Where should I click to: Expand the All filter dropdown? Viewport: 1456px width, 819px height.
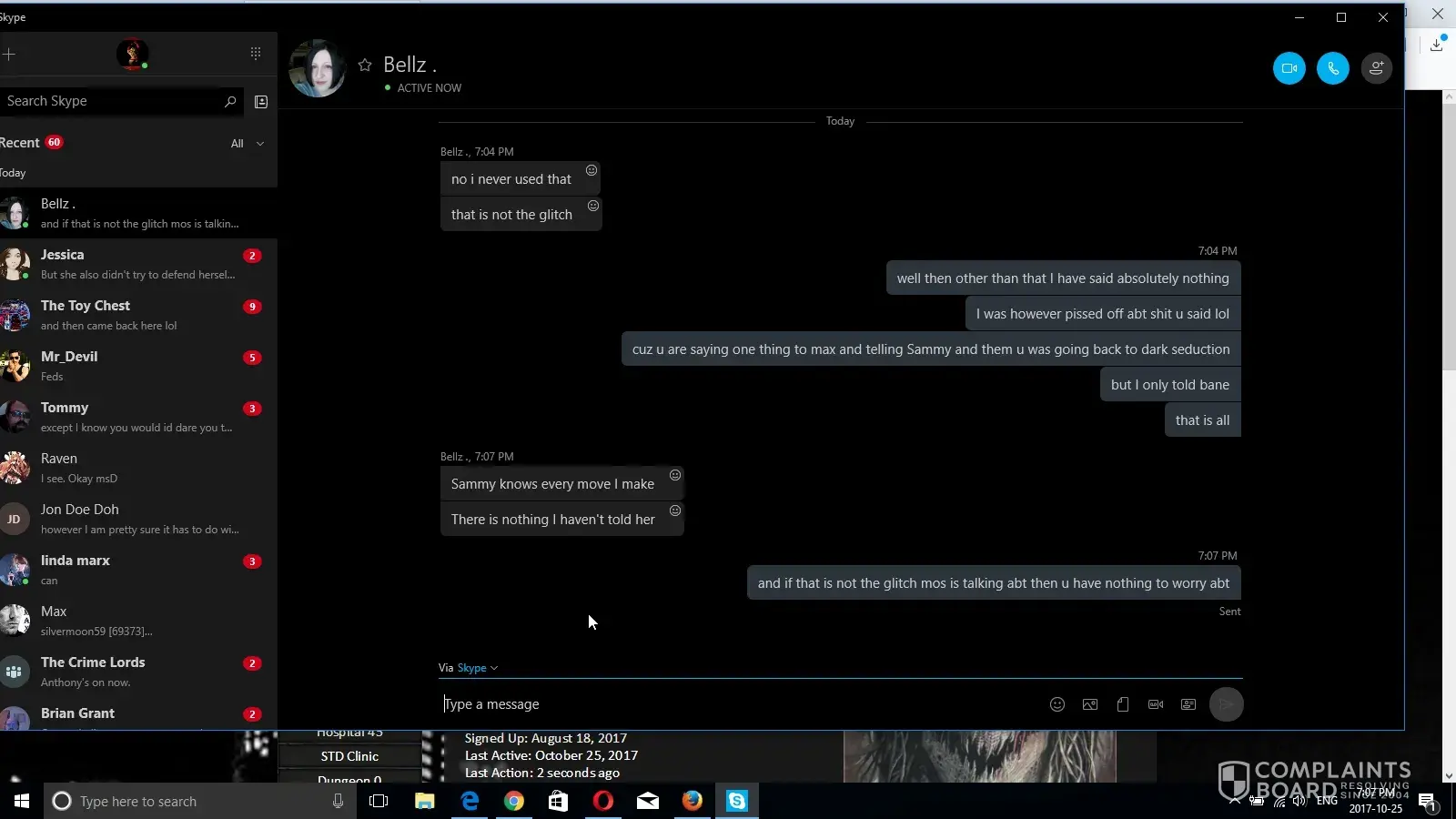[x=248, y=144]
